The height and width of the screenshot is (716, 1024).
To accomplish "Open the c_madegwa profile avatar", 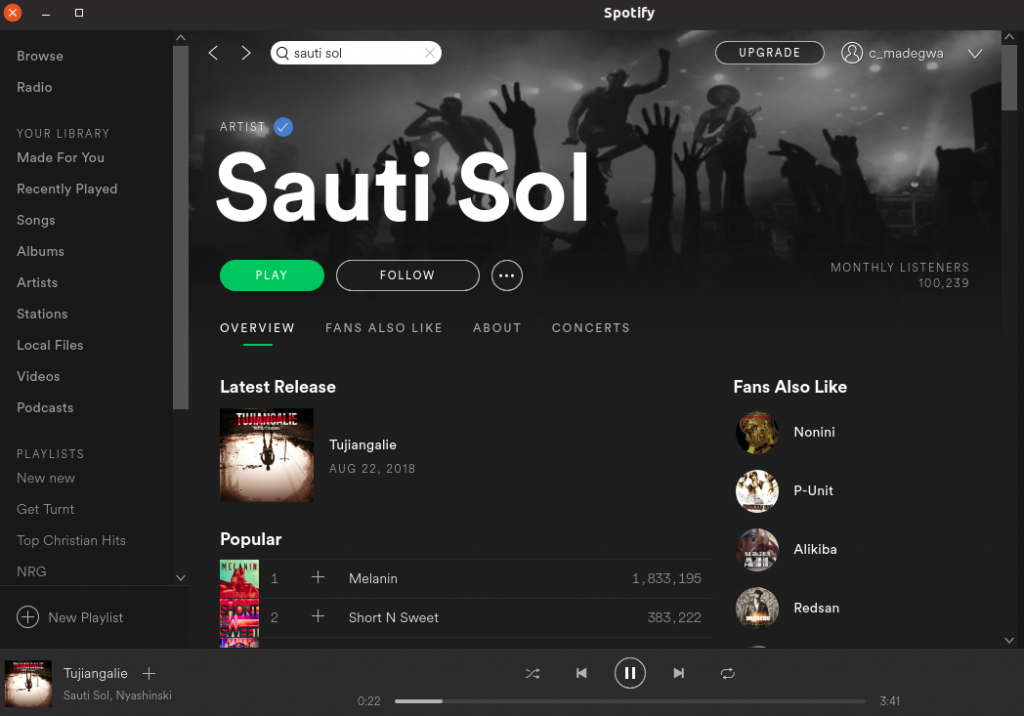I will [x=852, y=53].
